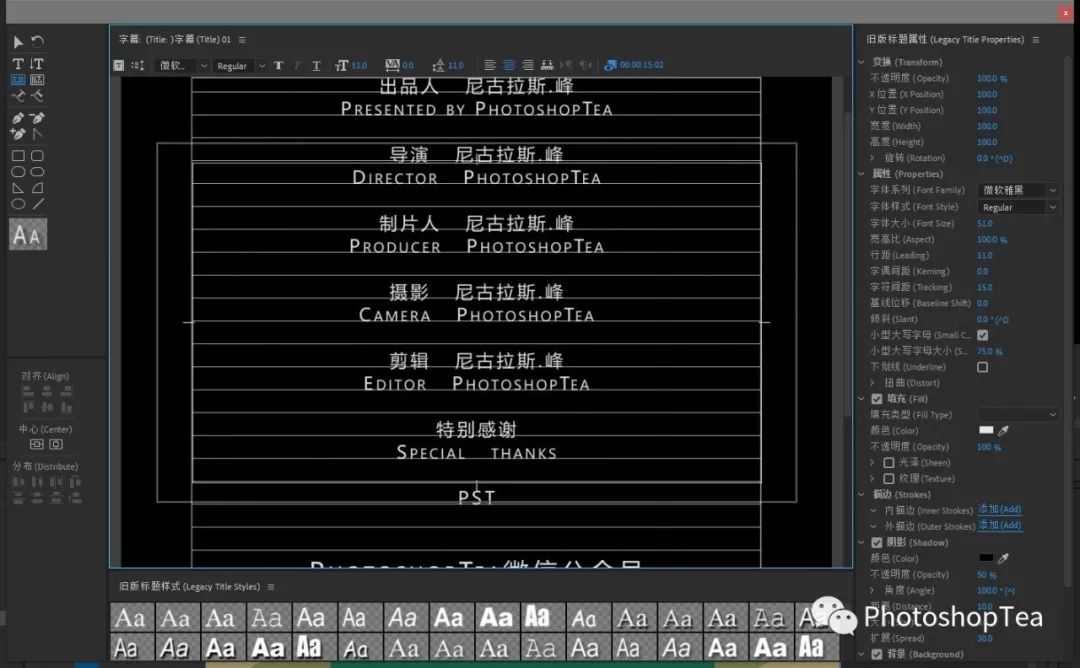Enable the Texture checkbox
1080x668 pixels.
889,479
